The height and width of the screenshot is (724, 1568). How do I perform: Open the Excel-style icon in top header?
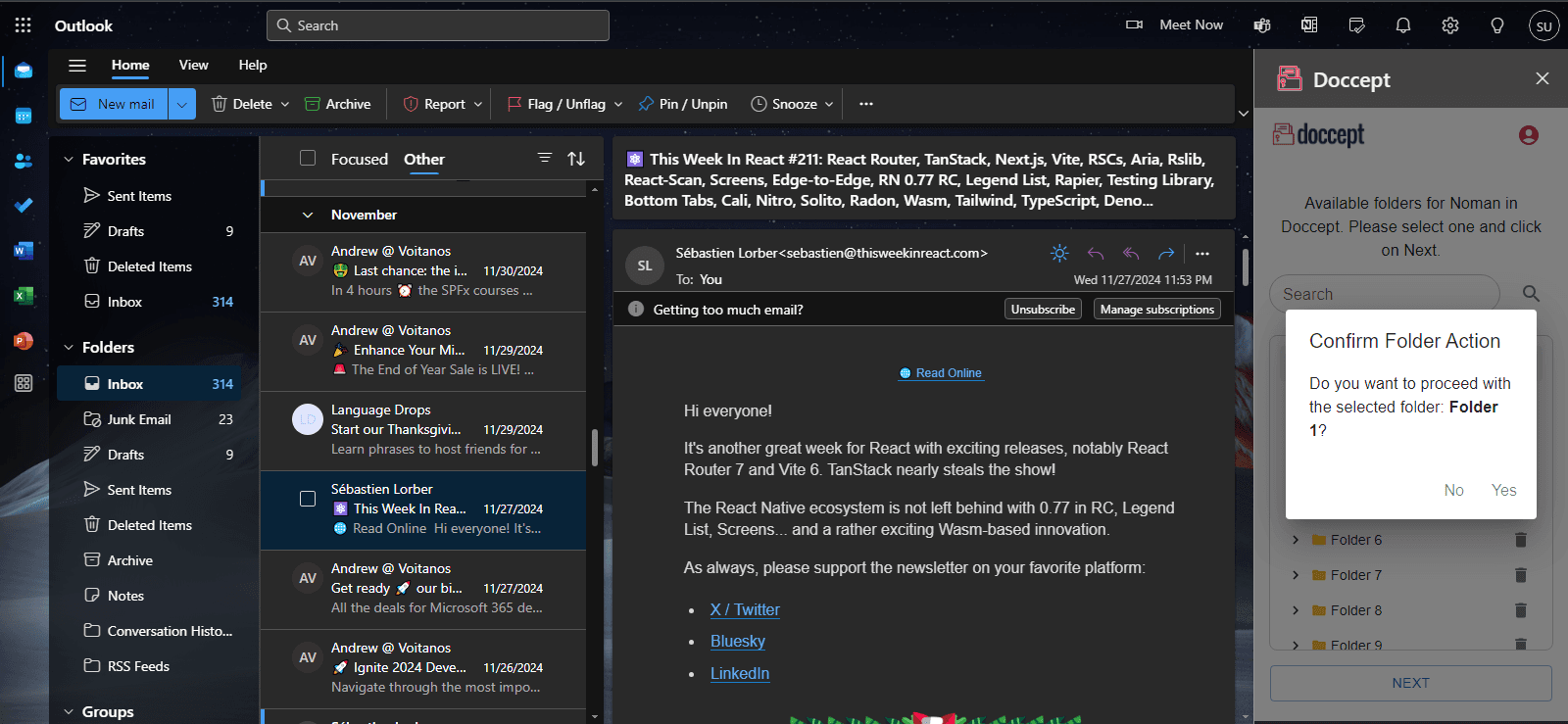point(1309,25)
